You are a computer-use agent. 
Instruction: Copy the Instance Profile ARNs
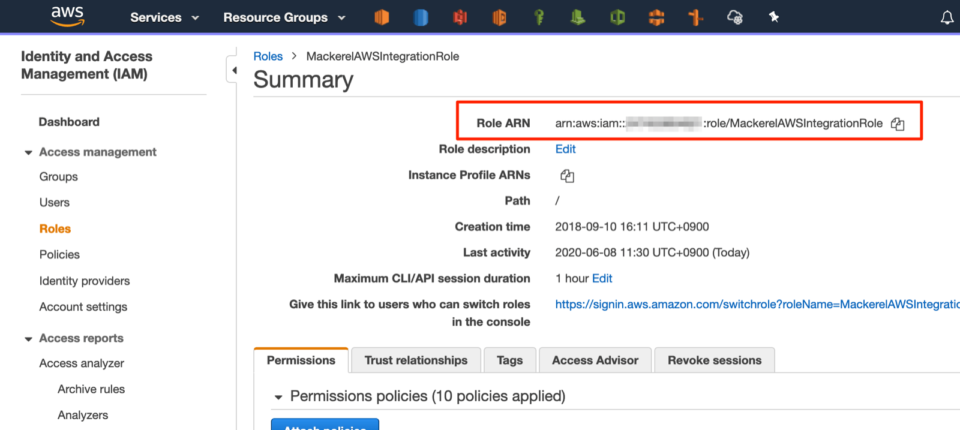click(x=567, y=176)
